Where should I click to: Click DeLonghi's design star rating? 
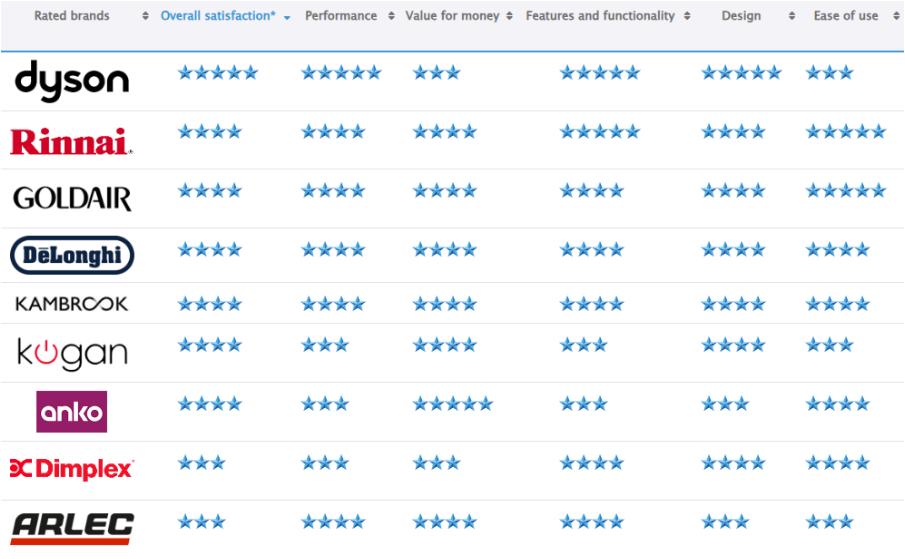pyautogui.click(x=733, y=250)
